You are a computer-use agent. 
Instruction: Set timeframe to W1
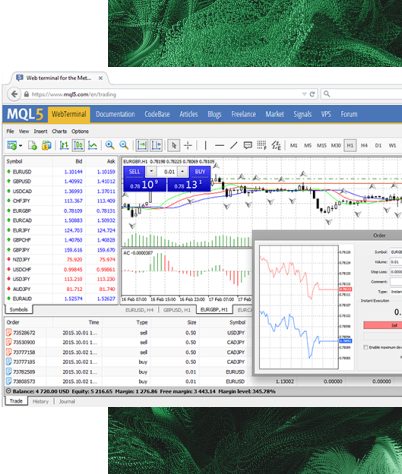[x=392, y=146]
